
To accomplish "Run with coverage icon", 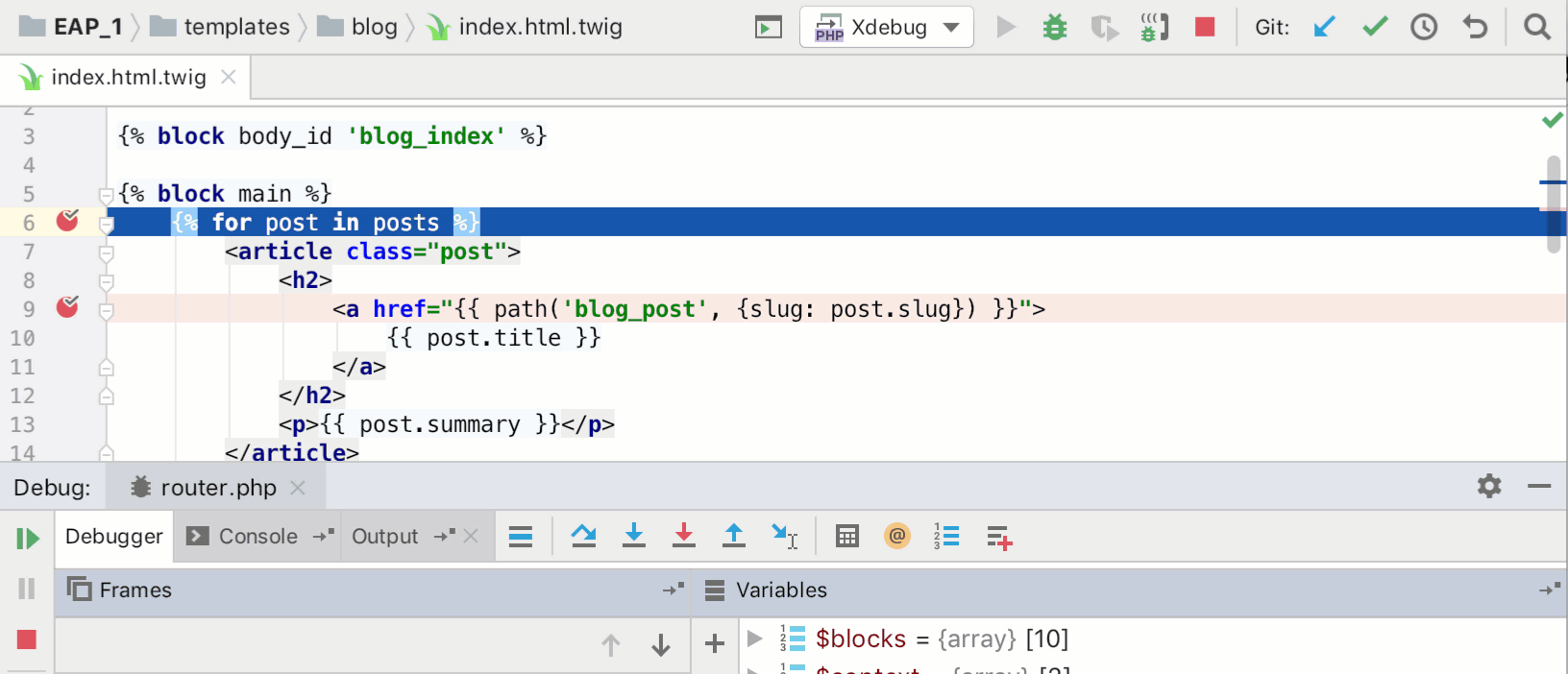I will [x=1105, y=28].
